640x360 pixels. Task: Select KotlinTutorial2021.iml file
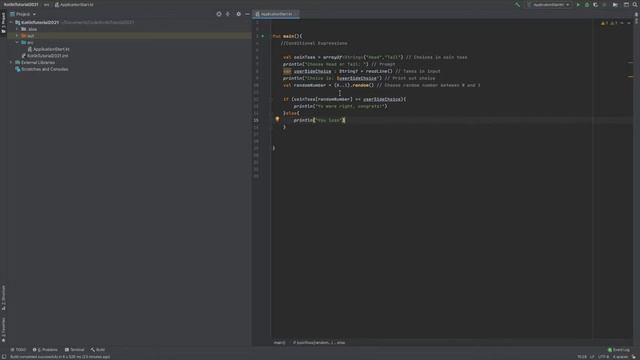47,56
